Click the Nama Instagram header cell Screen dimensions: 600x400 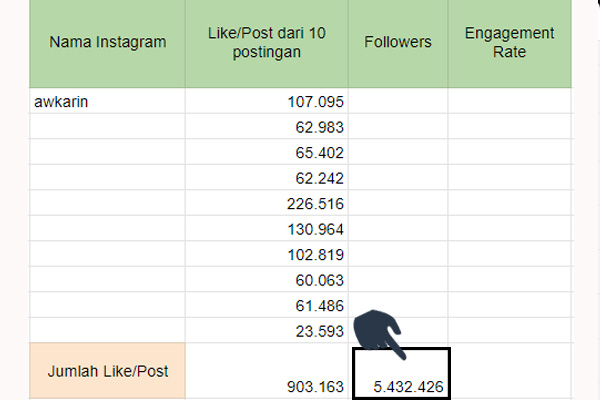107,43
